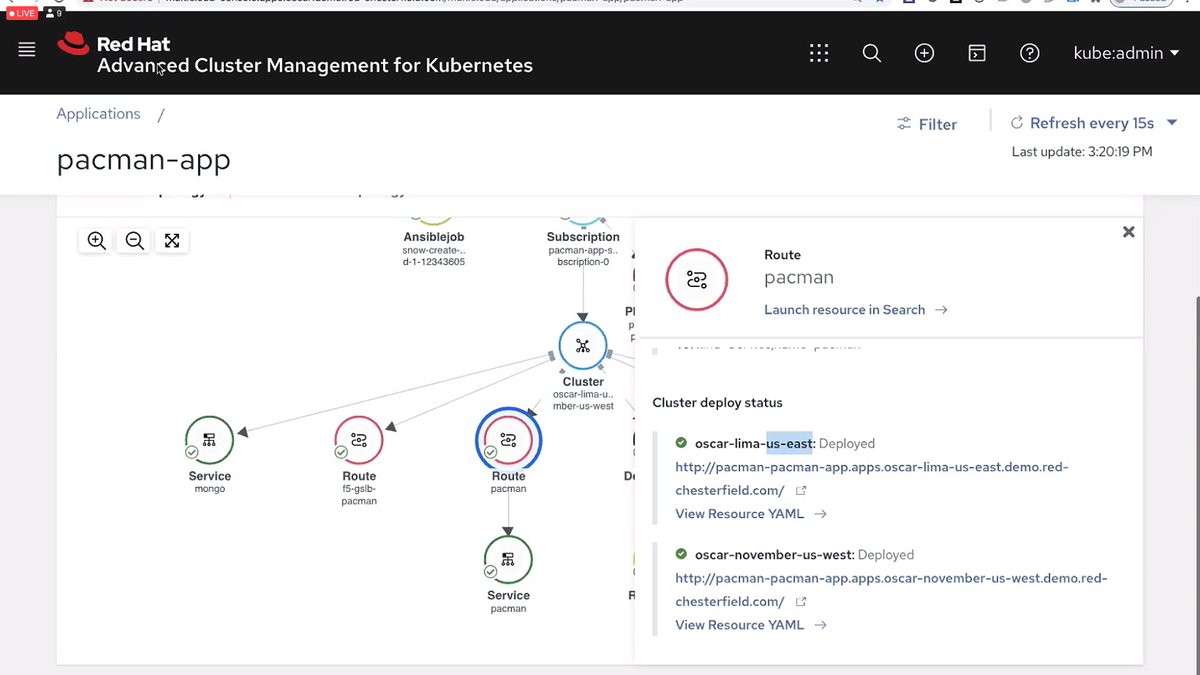1200x675 pixels.
Task: Open the oscar-lima-us-east pacman URL
Action: [872, 478]
